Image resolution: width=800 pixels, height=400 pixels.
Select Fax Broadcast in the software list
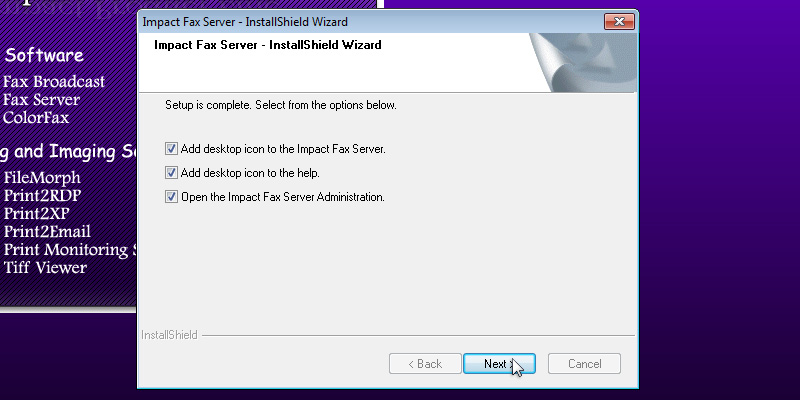pos(54,82)
